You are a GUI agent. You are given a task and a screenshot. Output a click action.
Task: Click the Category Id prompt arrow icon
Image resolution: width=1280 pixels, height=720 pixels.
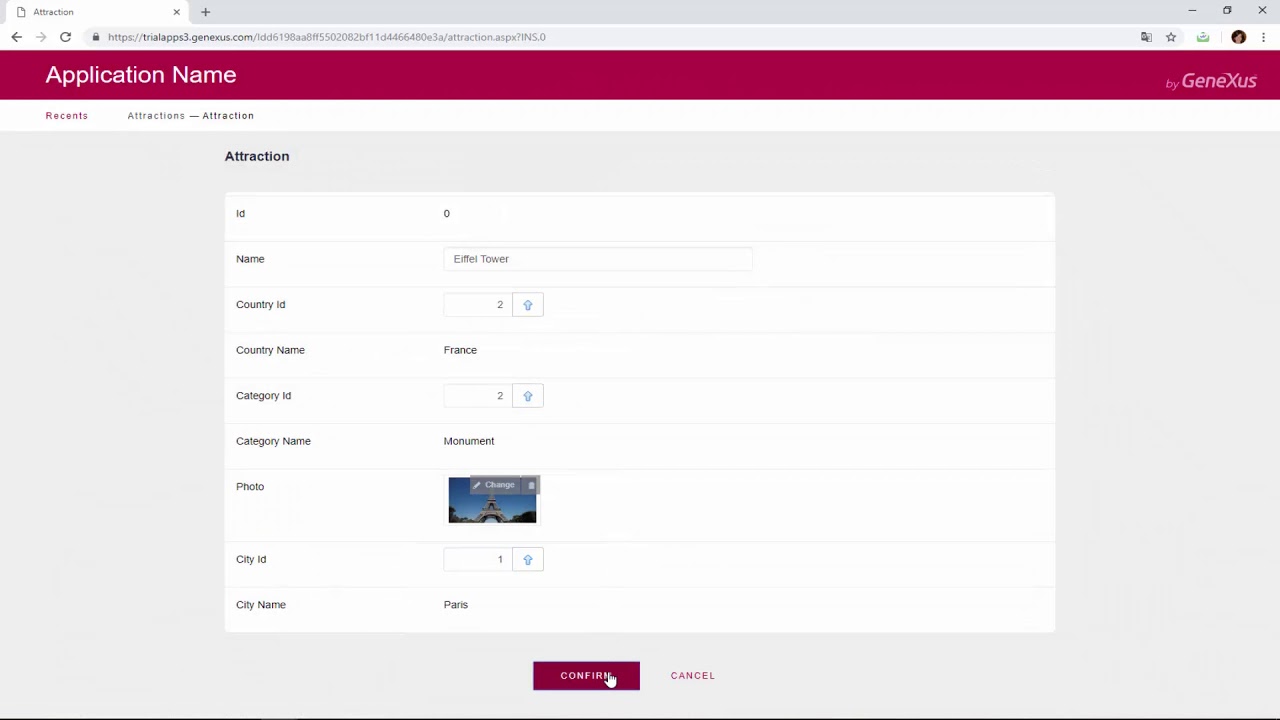(x=528, y=396)
